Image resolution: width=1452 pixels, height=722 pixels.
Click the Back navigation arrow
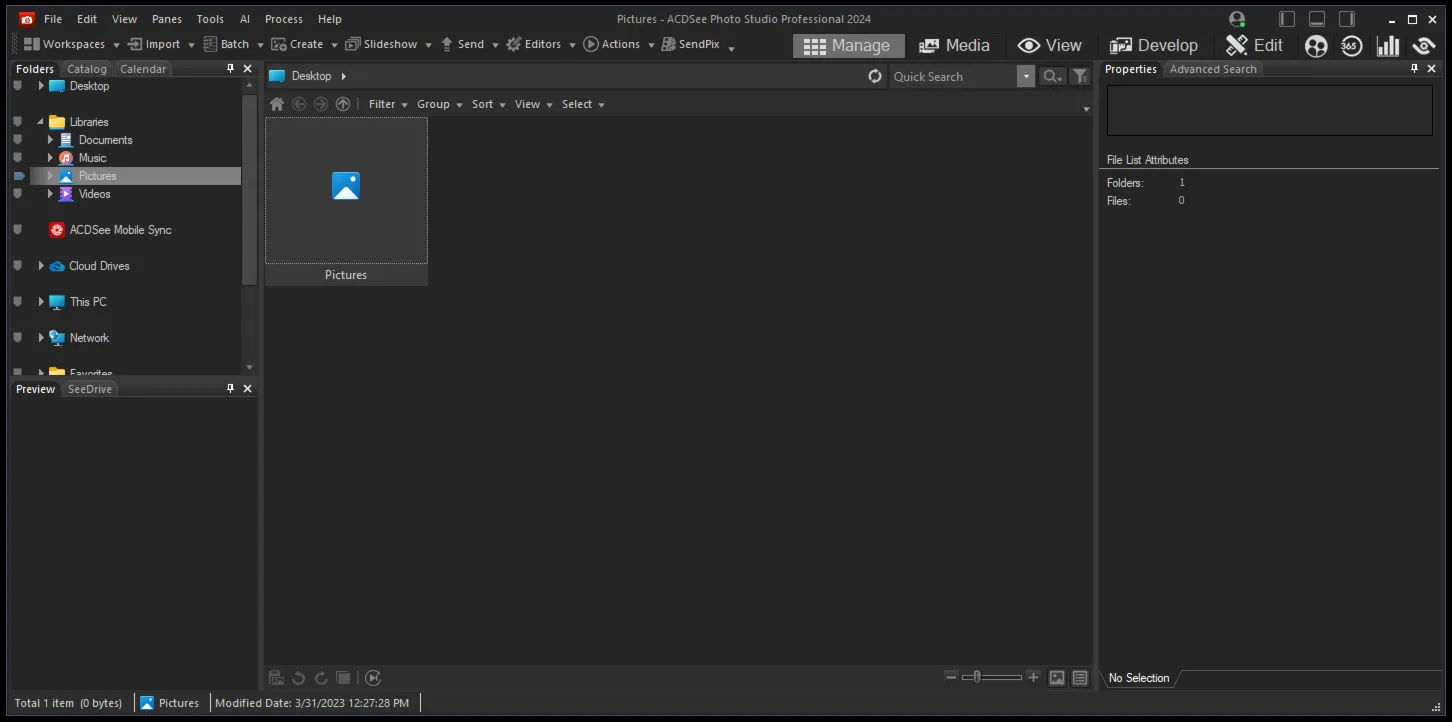point(299,104)
